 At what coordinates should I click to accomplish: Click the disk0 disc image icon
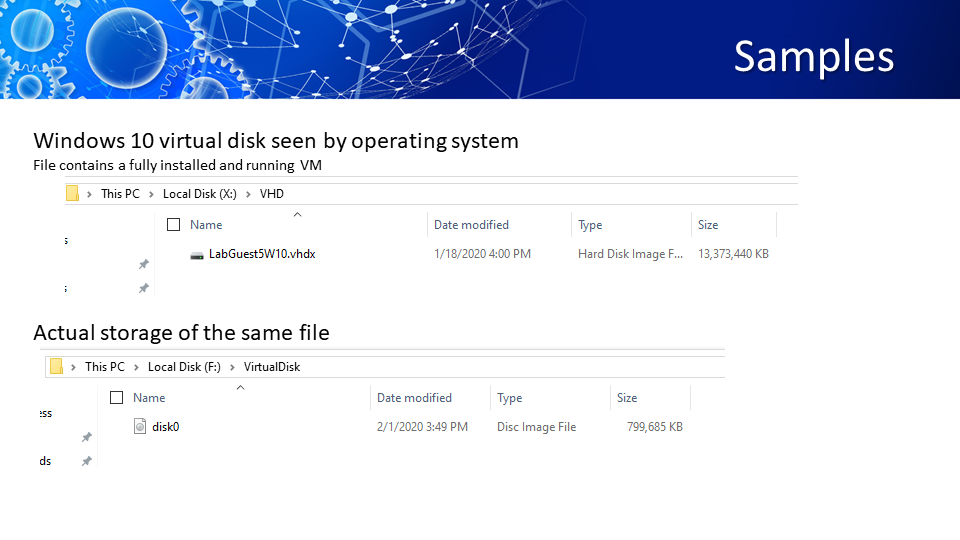[x=140, y=426]
